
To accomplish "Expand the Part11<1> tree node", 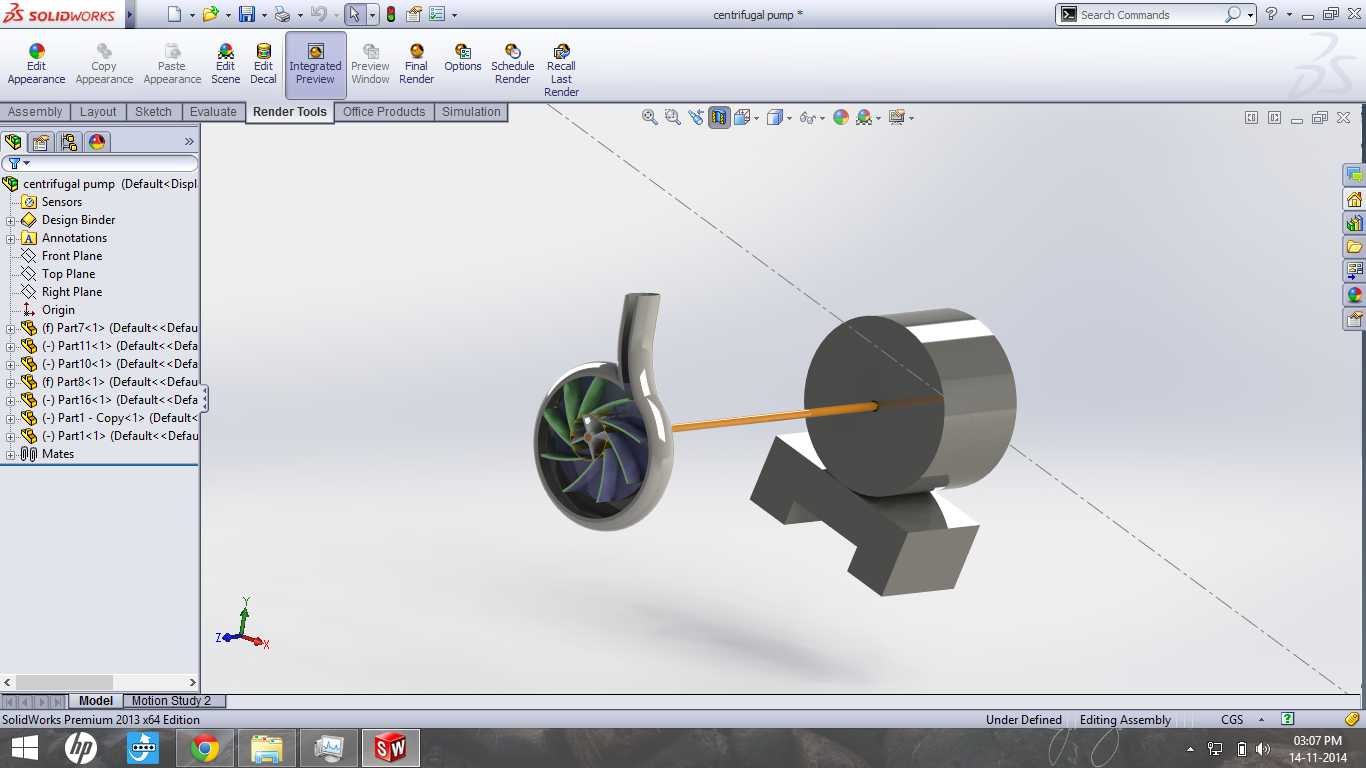I will [x=11, y=346].
